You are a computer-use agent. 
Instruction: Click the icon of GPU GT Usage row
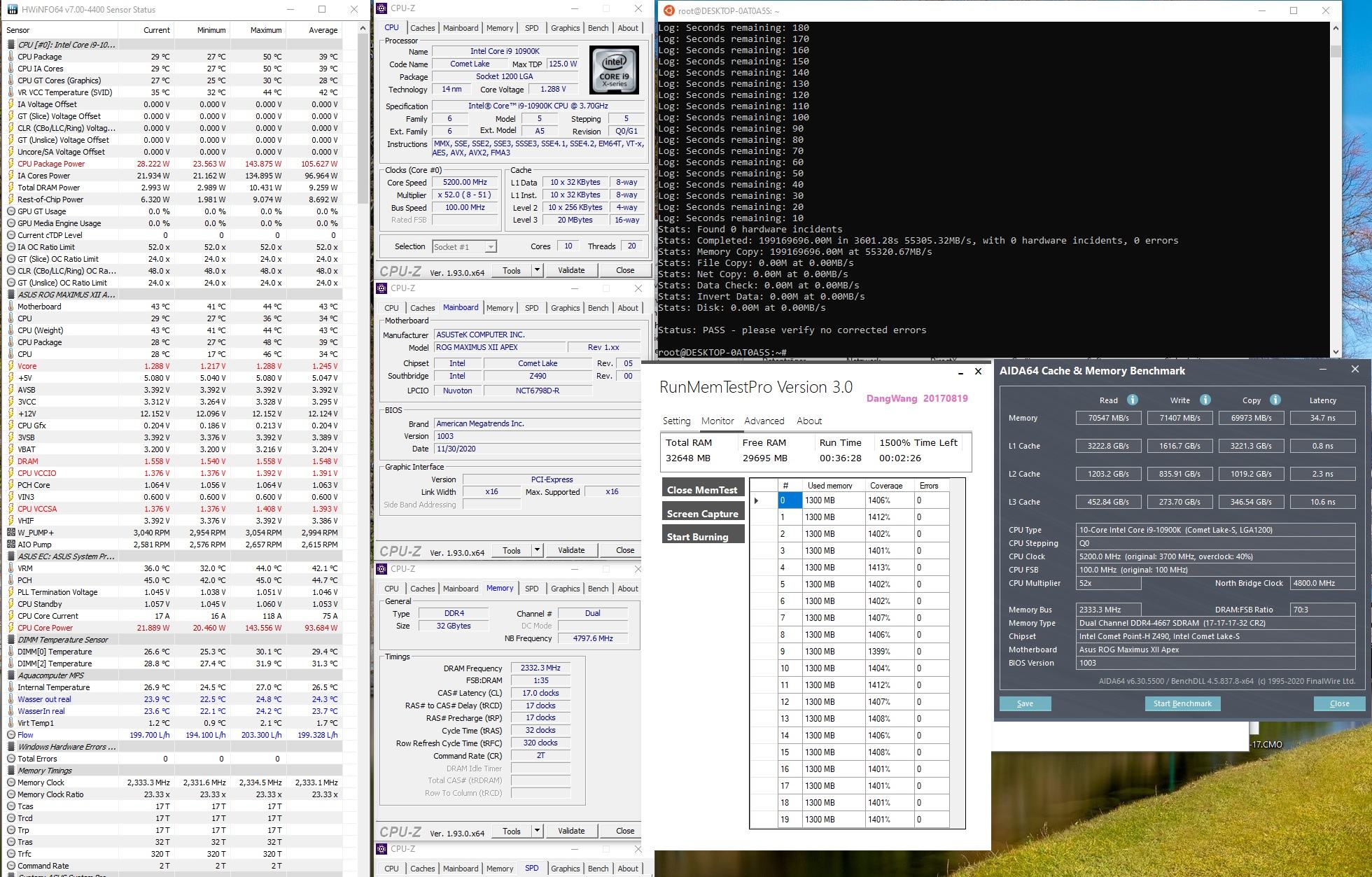click(x=10, y=211)
